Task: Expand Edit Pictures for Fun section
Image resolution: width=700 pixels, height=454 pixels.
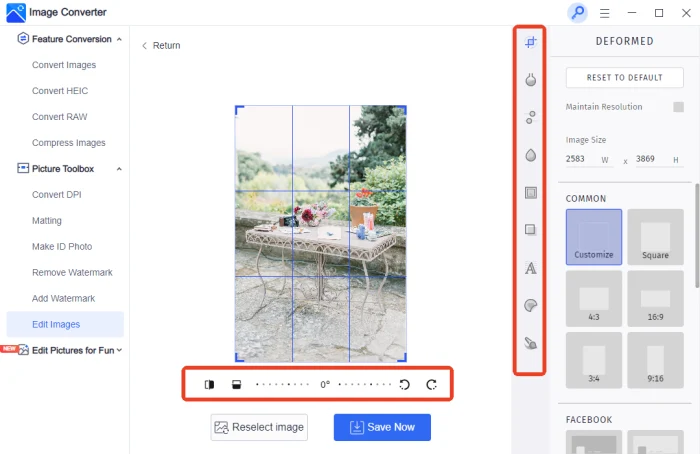Action: click(120, 350)
